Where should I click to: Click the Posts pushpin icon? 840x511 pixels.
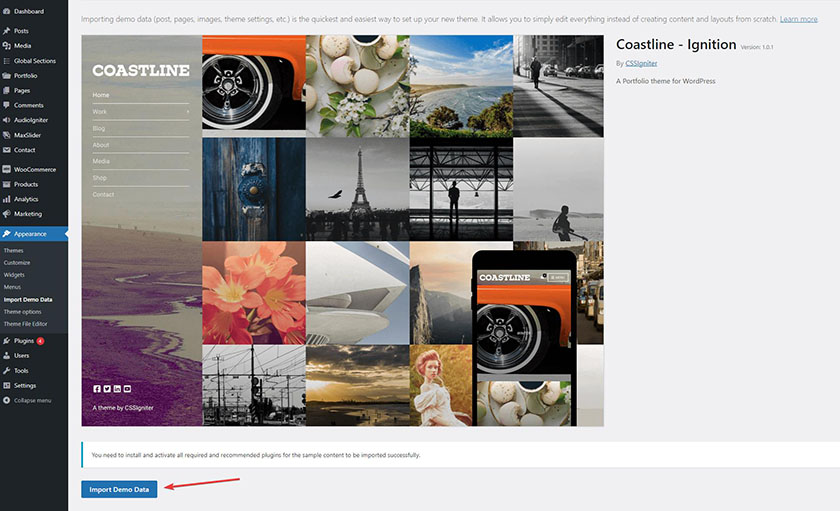(x=6, y=31)
